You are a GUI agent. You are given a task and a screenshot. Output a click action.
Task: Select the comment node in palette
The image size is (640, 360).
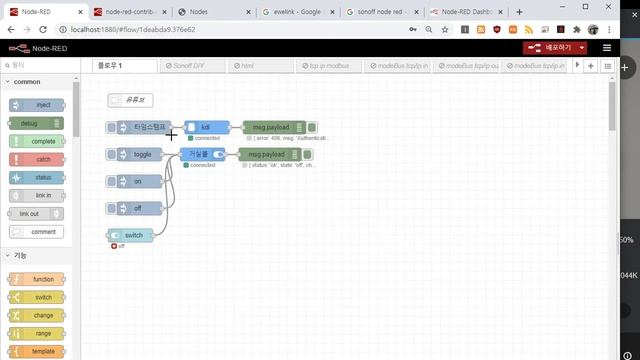pos(37,232)
